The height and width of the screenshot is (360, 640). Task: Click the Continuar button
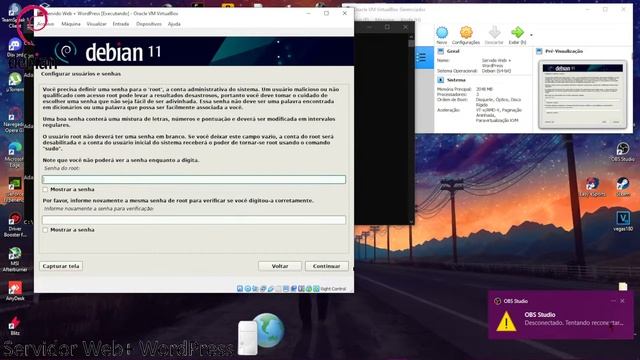point(327,266)
